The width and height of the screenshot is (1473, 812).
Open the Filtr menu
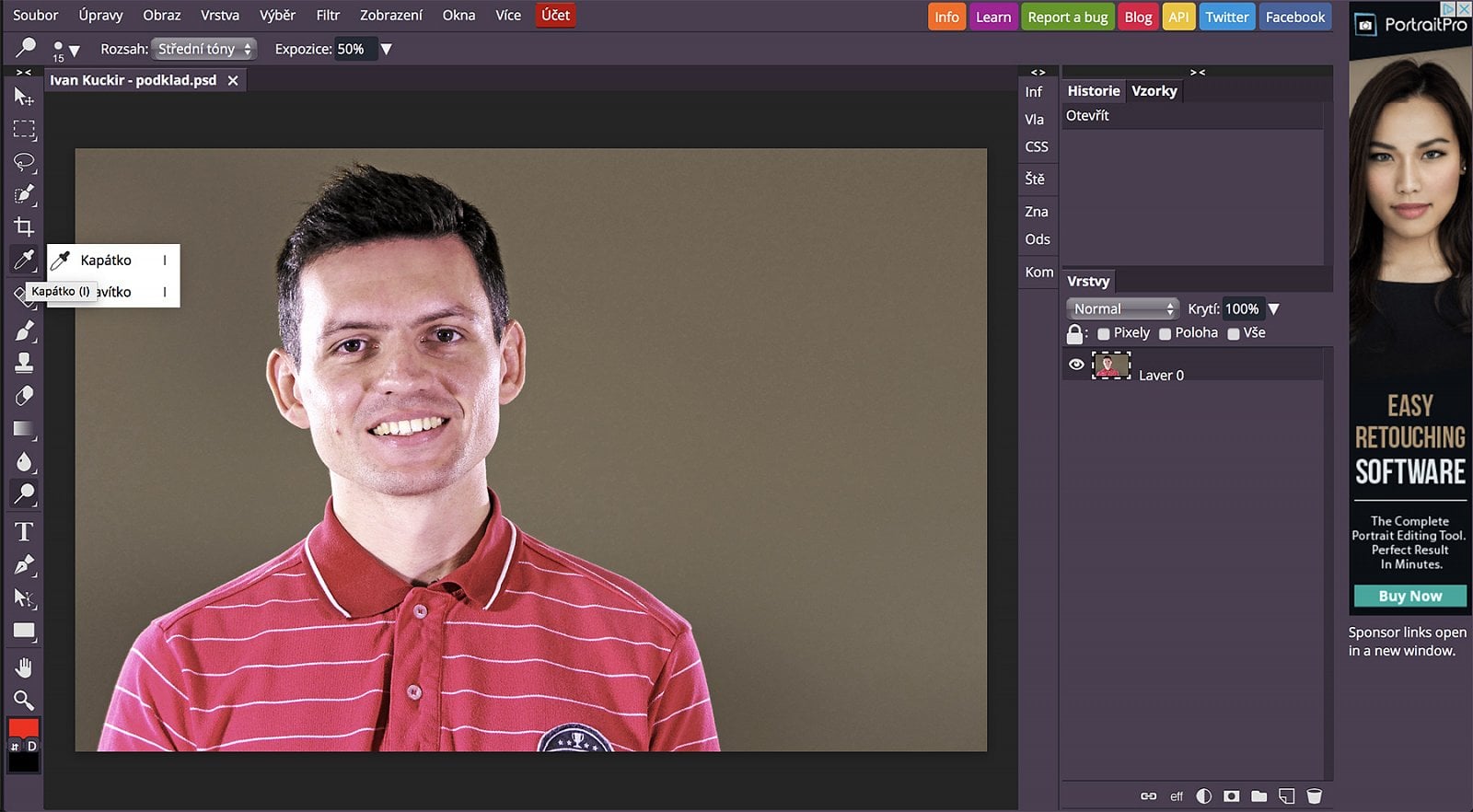point(328,15)
